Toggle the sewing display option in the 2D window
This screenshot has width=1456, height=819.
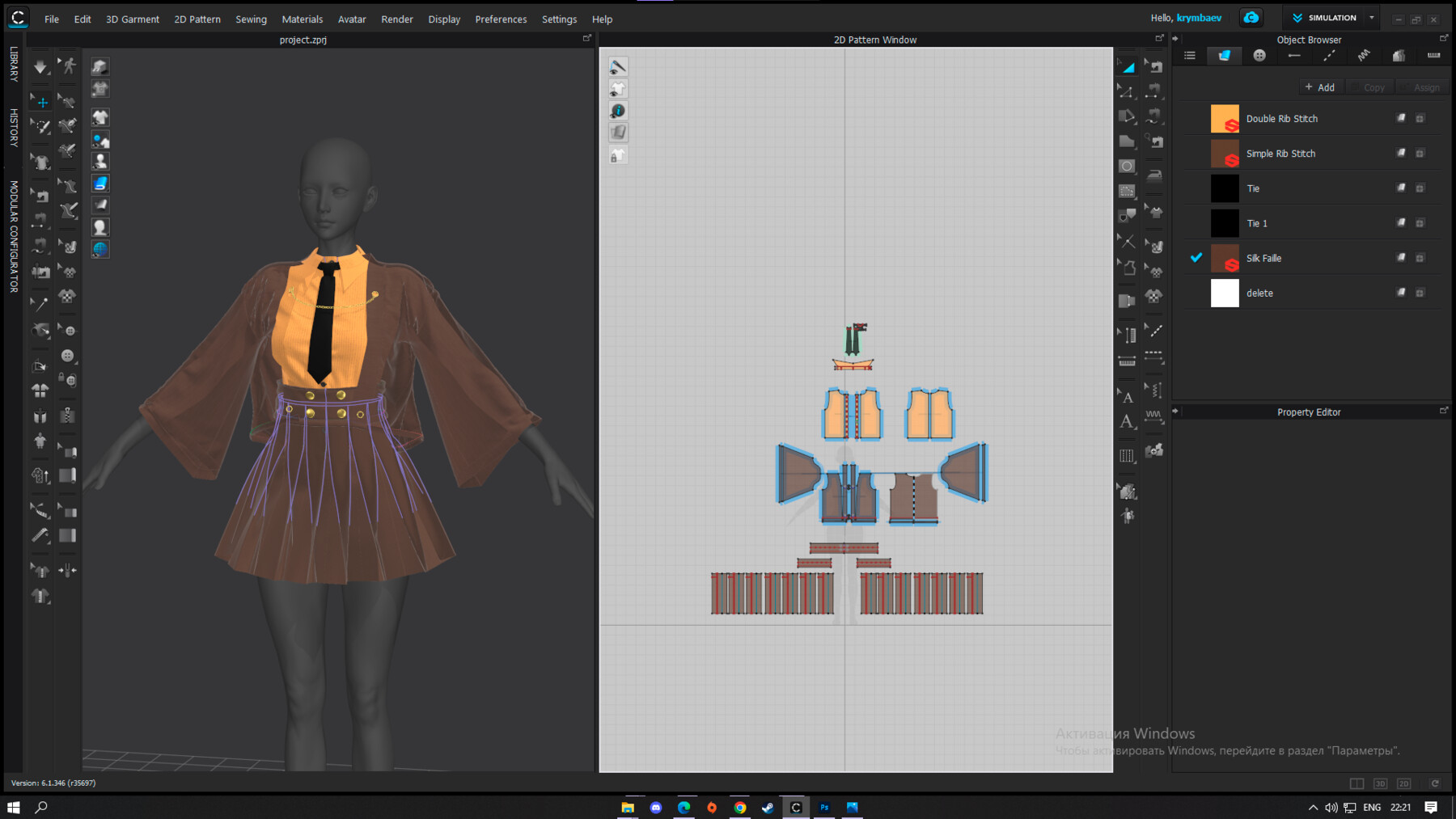coord(618,65)
